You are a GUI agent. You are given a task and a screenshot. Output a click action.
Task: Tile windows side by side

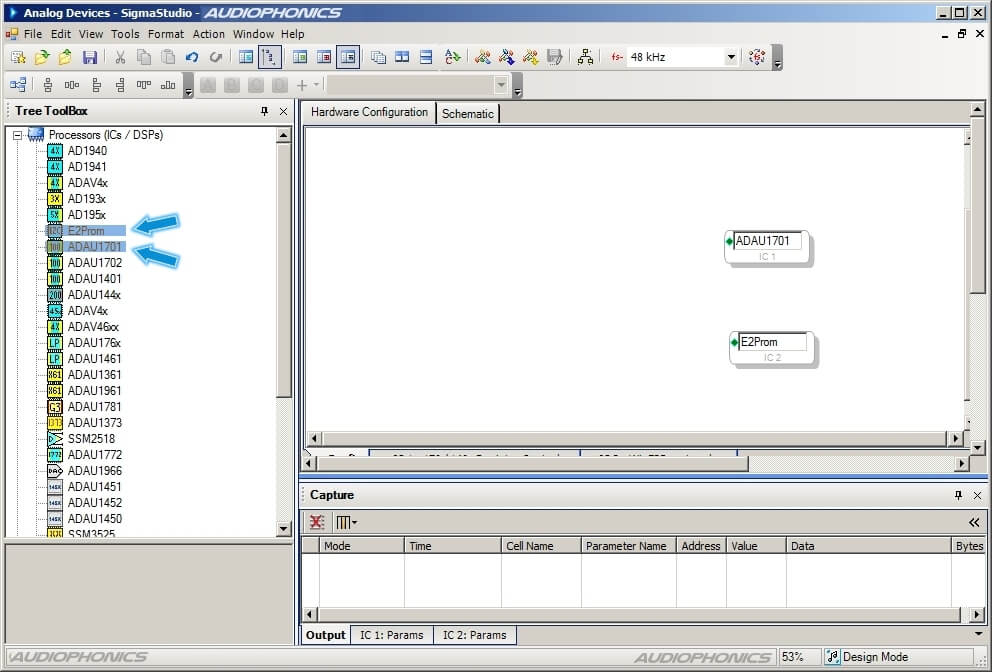tap(402, 58)
